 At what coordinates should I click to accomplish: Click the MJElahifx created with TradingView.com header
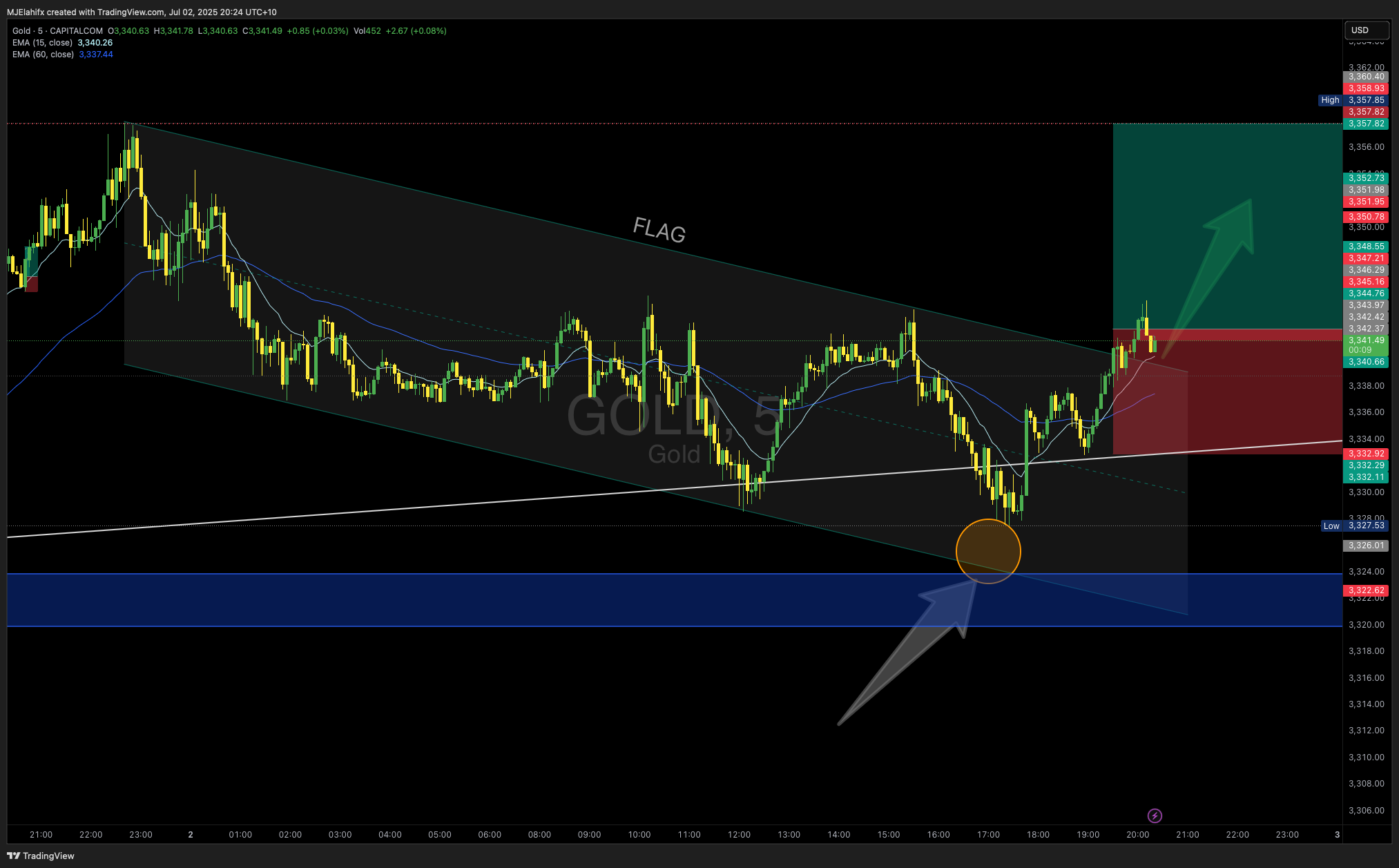[142, 12]
